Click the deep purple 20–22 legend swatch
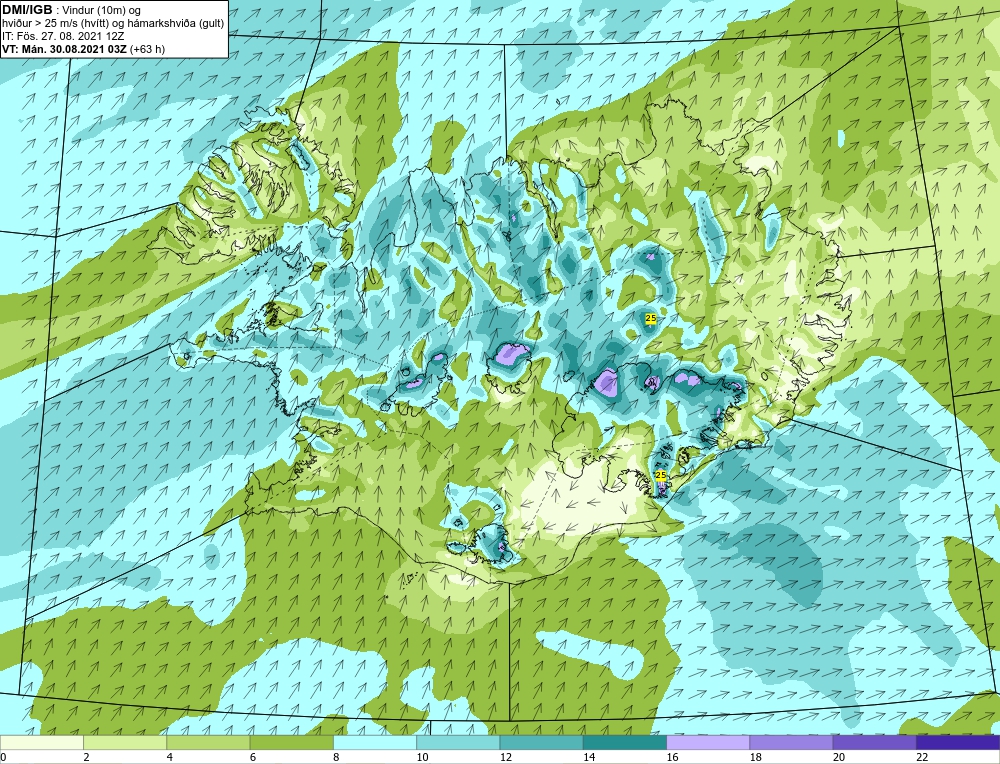This screenshot has width=1000, height=764. tap(874, 742)
